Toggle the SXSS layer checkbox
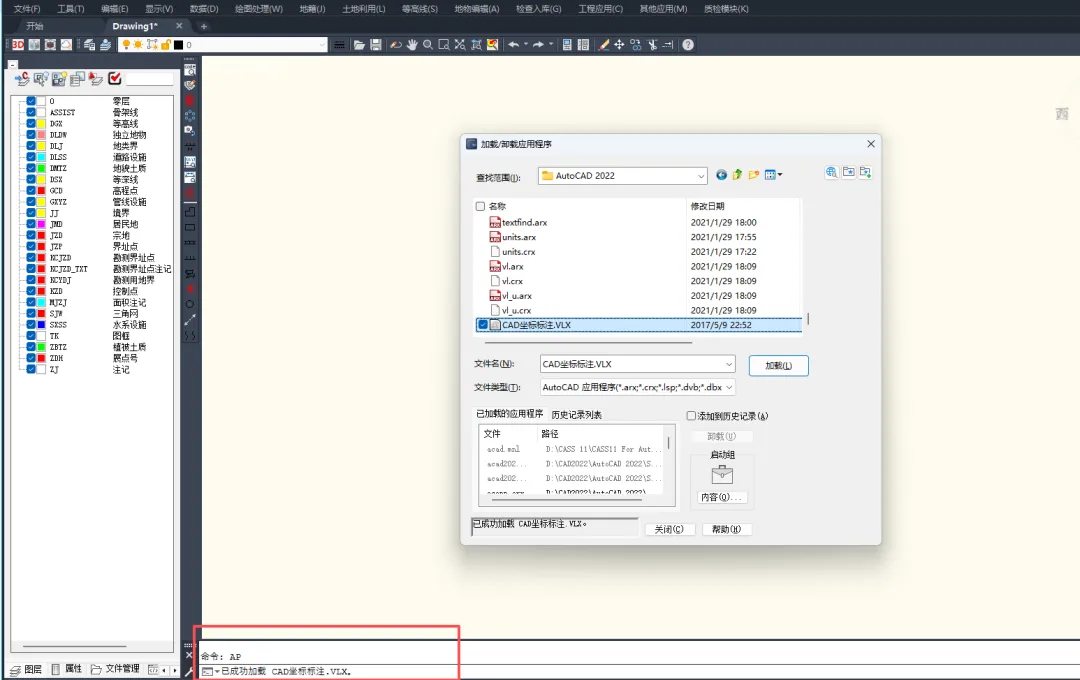 click(x=31, y=324)
